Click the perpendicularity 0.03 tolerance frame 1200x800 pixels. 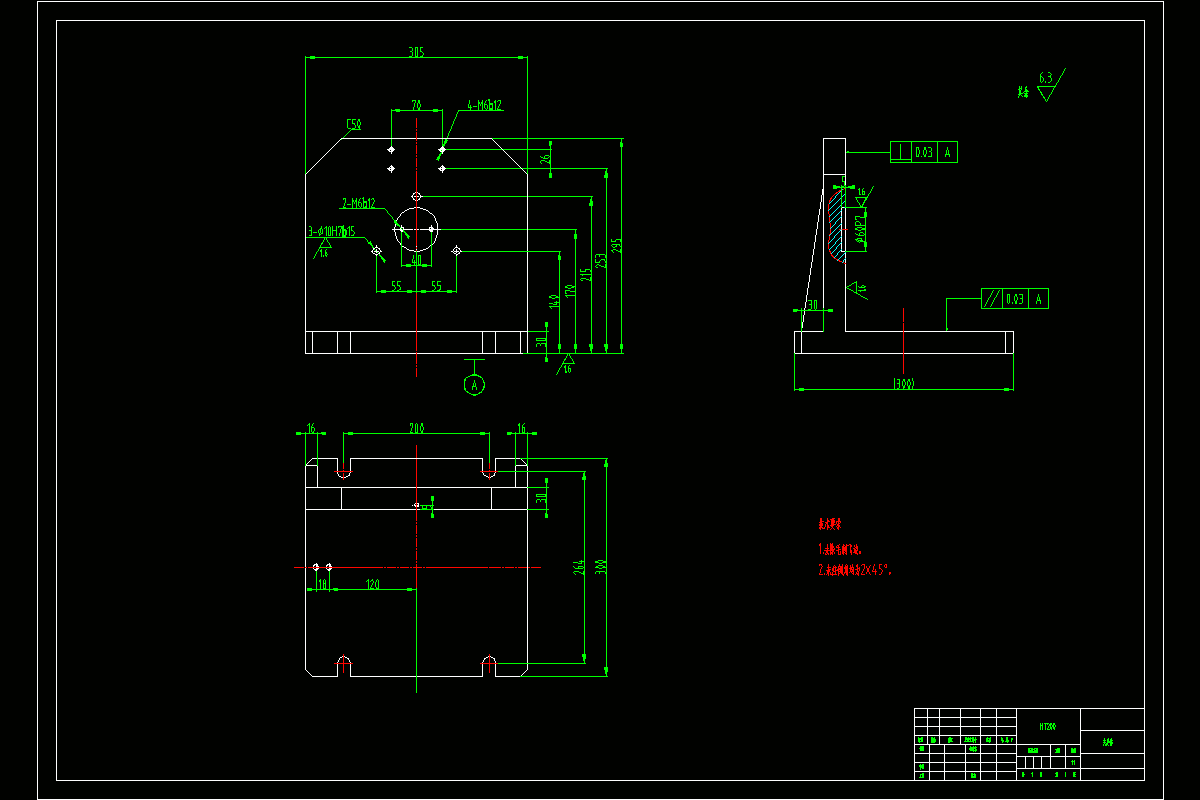coord(925,152)
